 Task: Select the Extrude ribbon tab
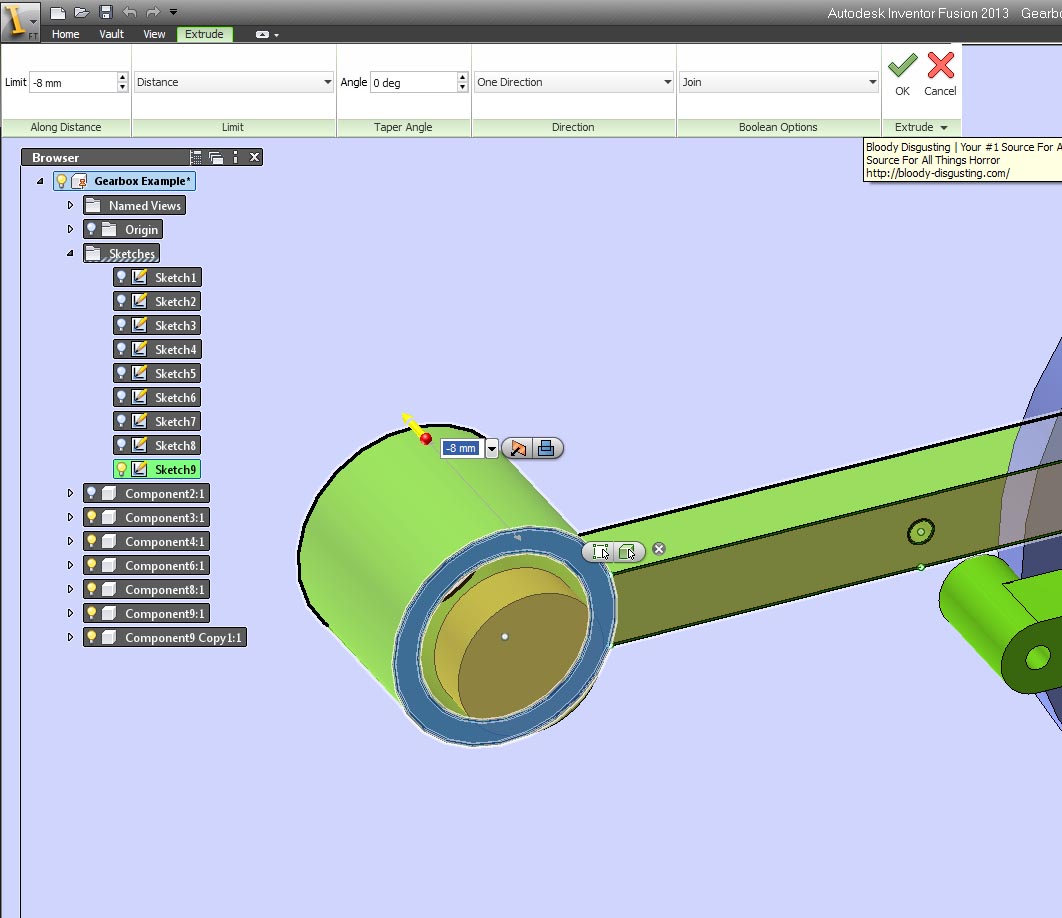coord(205,34)
